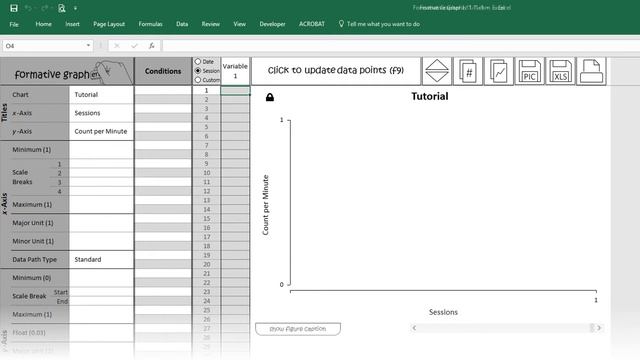This screenshot has height=360, width=640.
Task: Select the Date radio button
Action: (x=198, y=62)
